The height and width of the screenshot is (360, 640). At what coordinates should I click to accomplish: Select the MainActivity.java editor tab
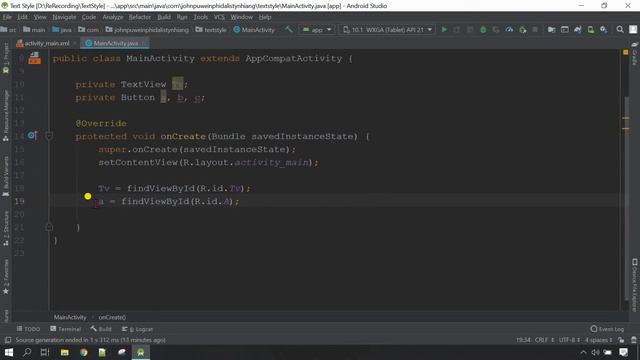click(x=115, y=43)
